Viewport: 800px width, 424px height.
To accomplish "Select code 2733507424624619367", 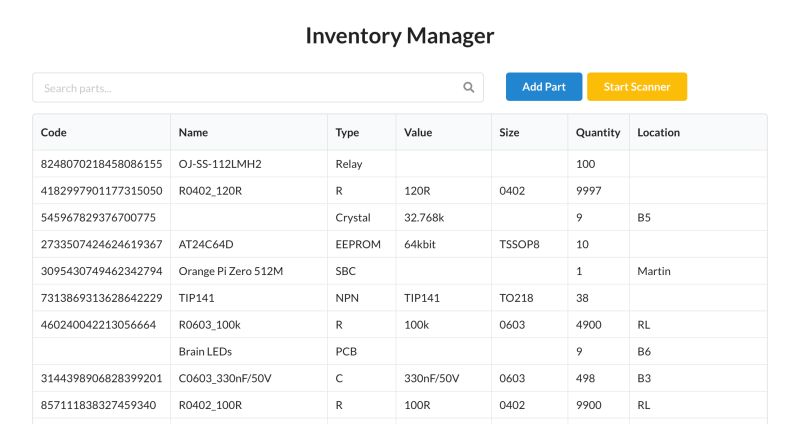I will pos(102,244).
